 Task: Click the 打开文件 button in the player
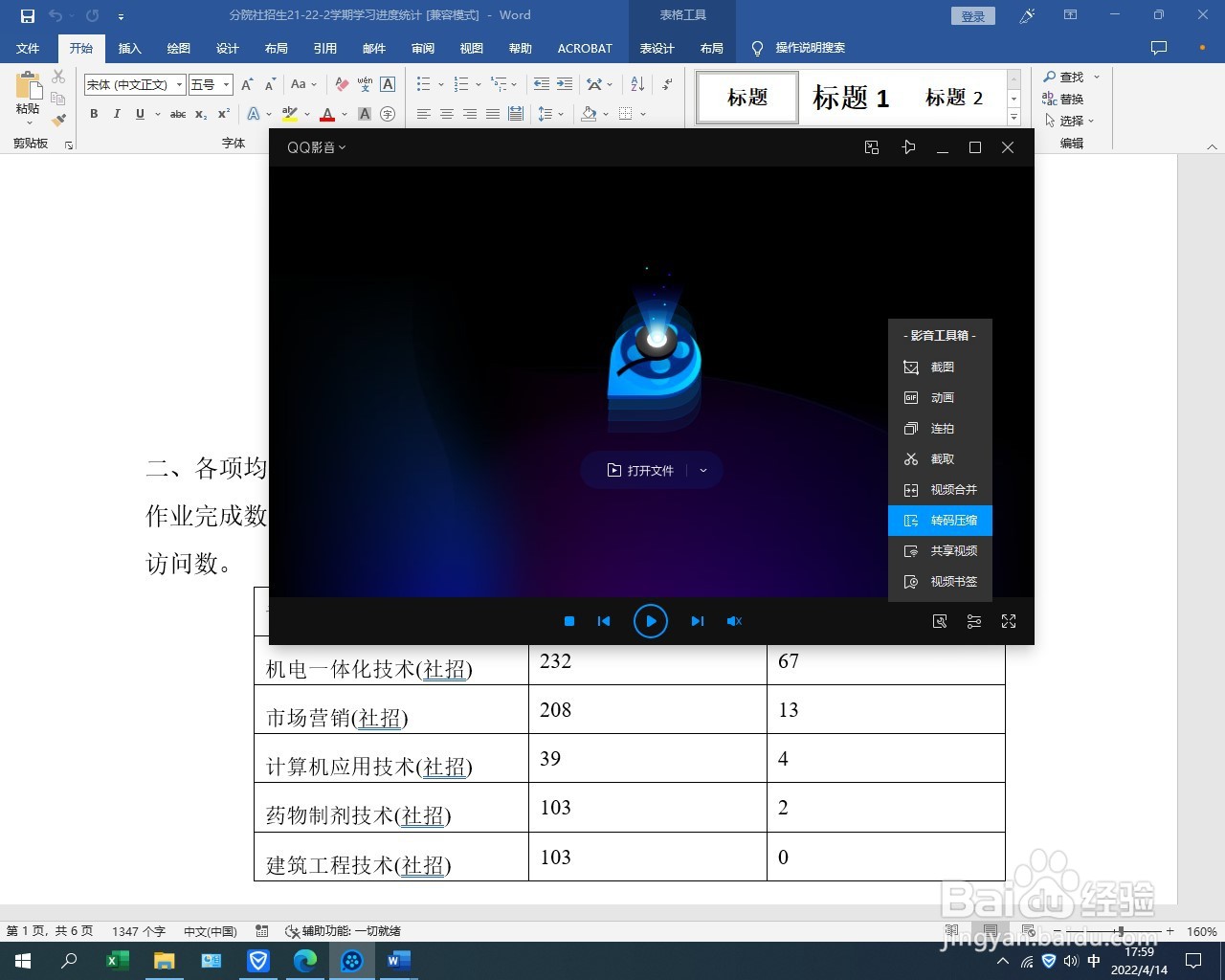(x=643, y=470)
